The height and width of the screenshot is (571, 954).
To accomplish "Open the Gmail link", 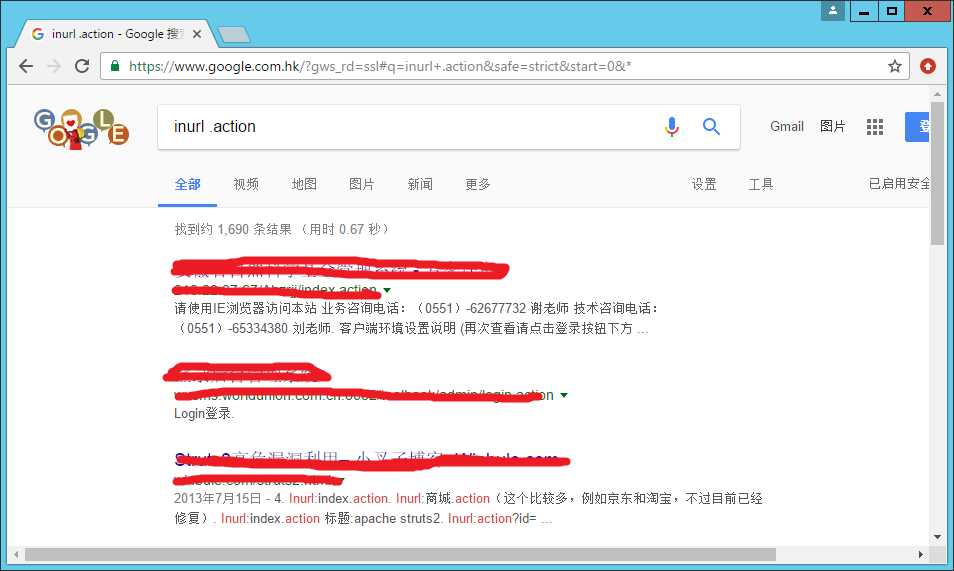I will pos(787,126).
